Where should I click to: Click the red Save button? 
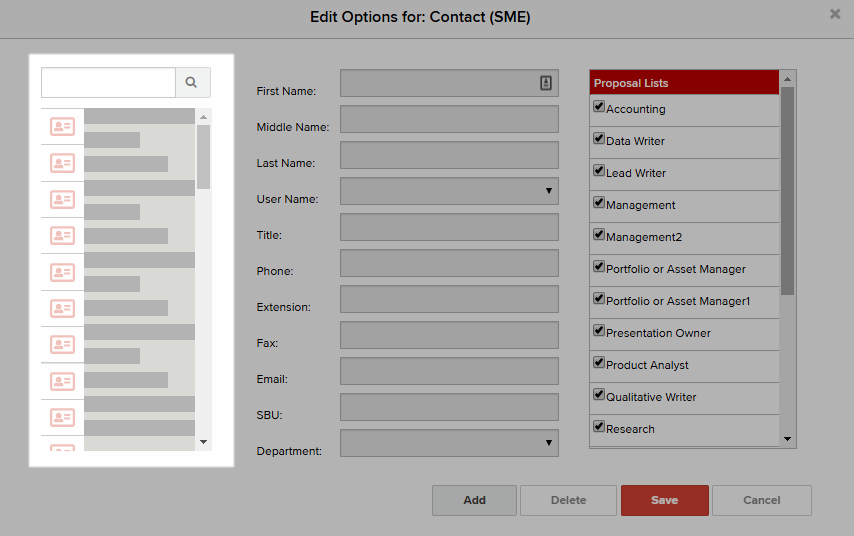(x=665, y=500)
